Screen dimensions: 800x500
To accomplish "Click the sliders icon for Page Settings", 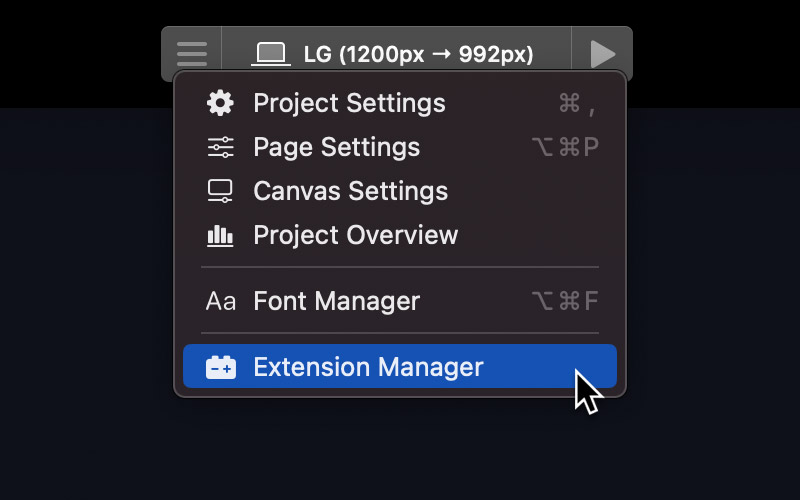I will (x=220, y=147).
